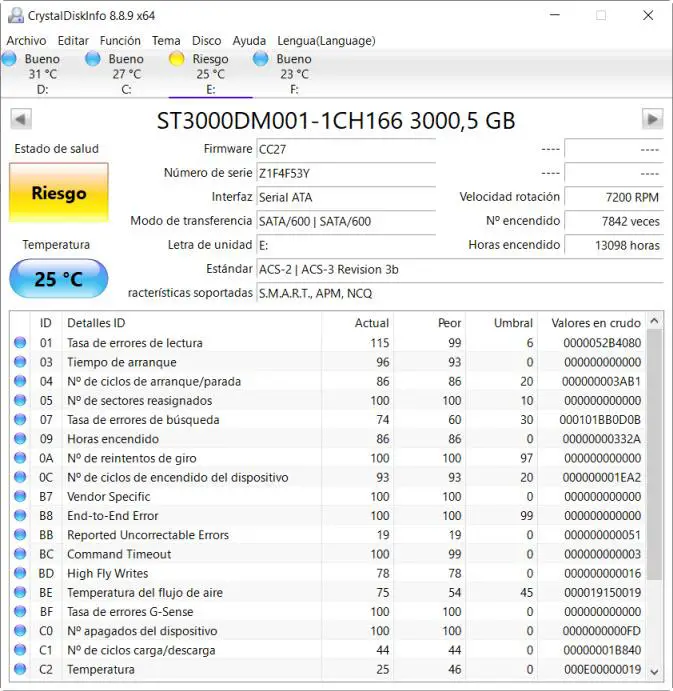Click blue status icon for Temperatura del flujo de aire
The height and width of the screenshot is (691, 673).
(20, 592)
